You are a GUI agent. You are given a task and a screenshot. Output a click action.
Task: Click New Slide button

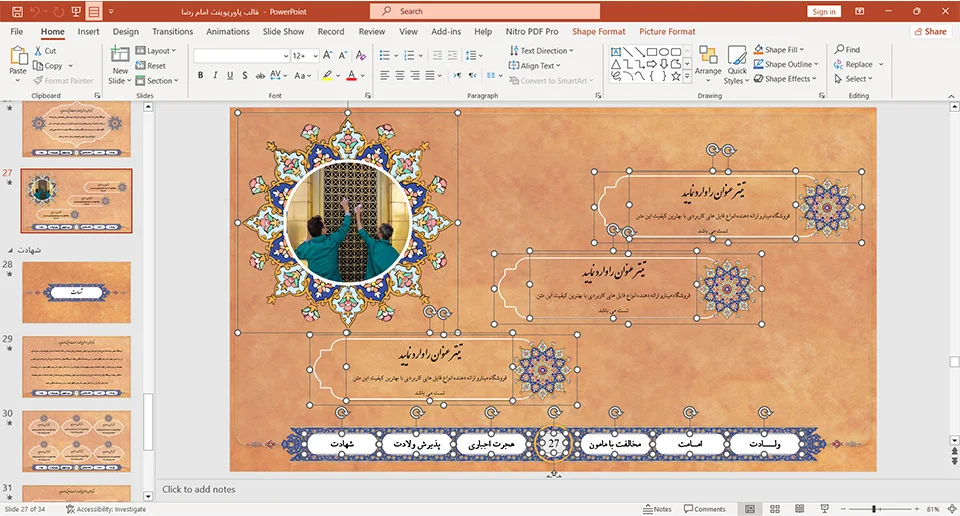pyautogui.click(x=120, y=65)
